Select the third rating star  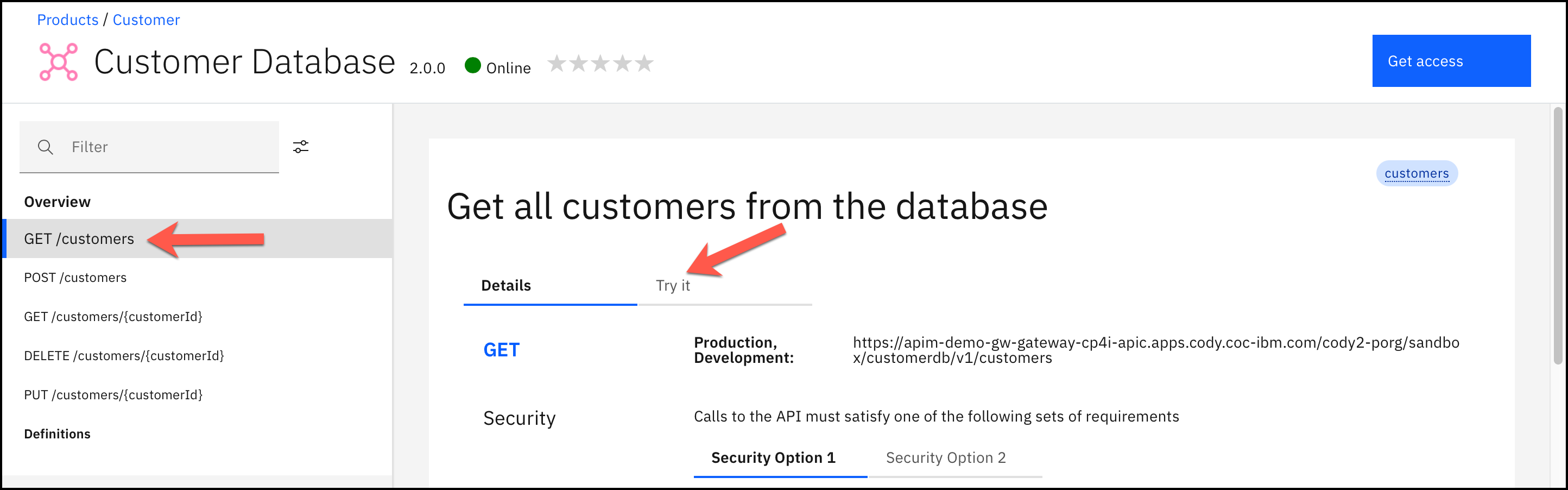tap(600, 64)
